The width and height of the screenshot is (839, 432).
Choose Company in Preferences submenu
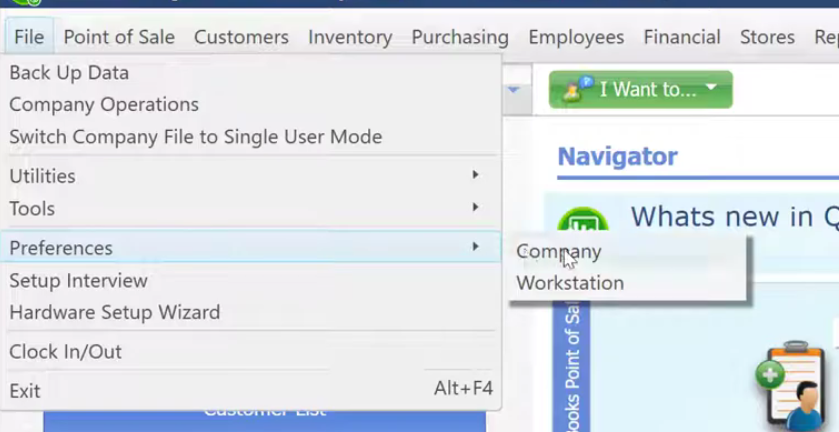click(627, 252)
